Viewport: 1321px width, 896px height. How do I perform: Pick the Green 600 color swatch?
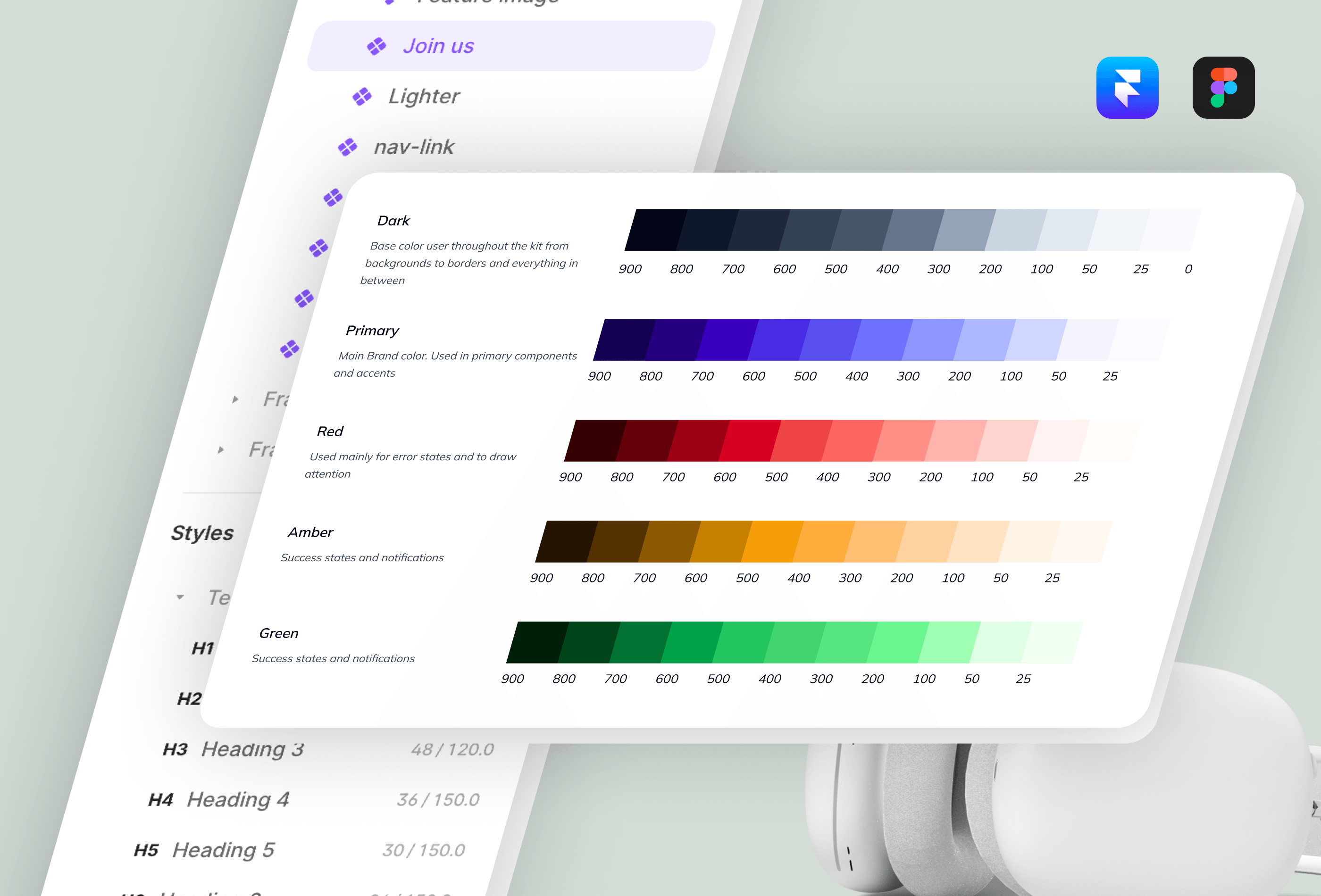692,643
